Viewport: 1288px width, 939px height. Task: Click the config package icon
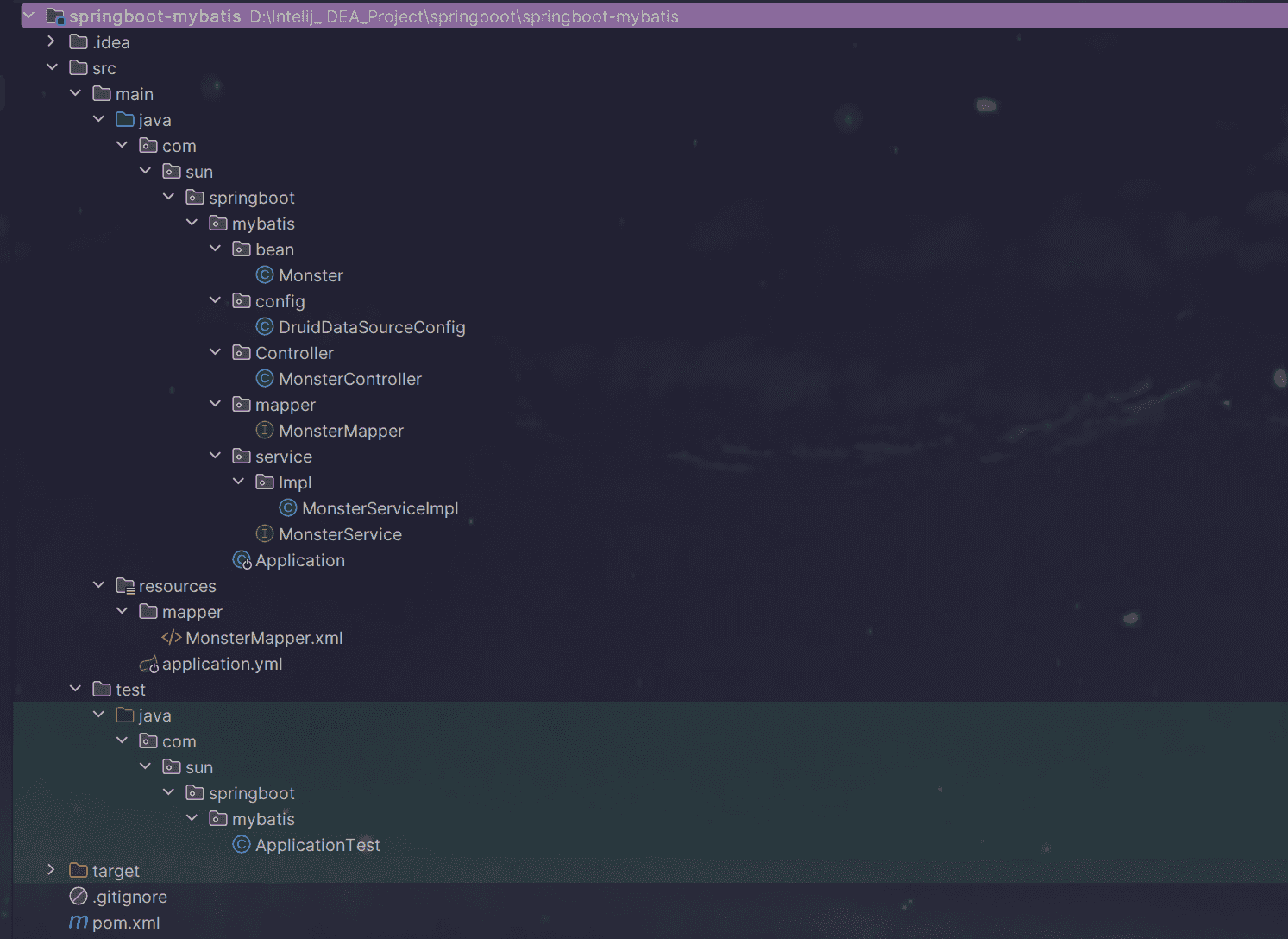pos(242,301)
